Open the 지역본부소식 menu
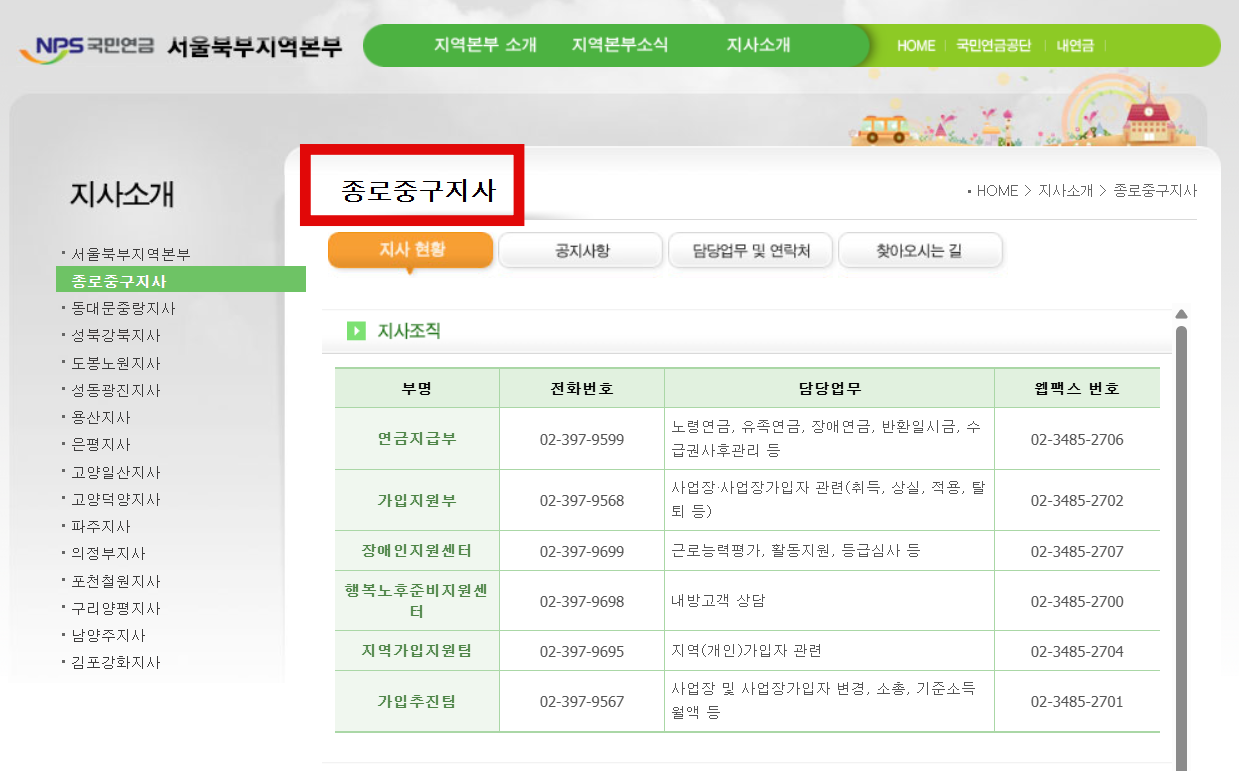 pos(620,45)
